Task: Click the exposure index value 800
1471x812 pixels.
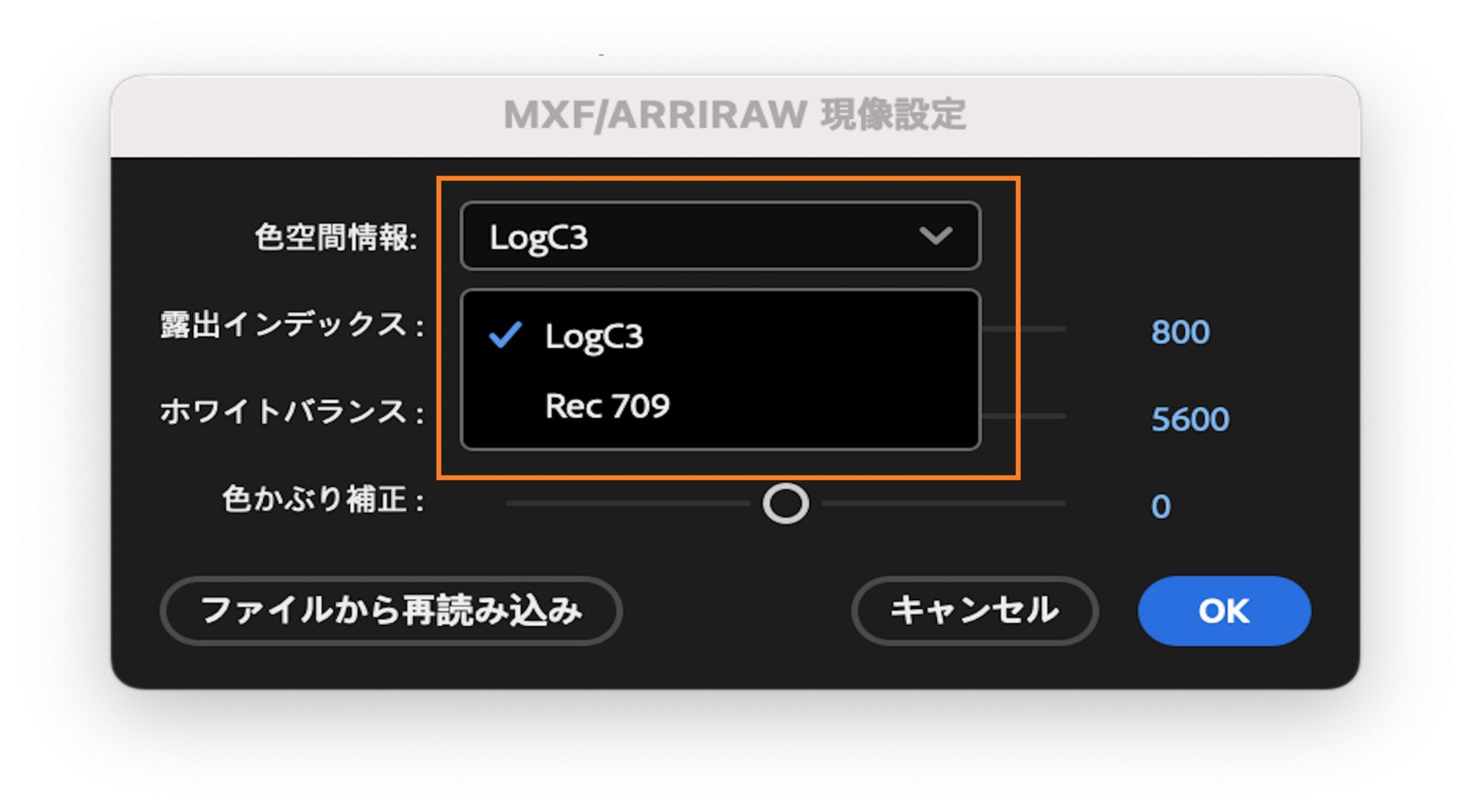Action: (x=1181, y=332)
